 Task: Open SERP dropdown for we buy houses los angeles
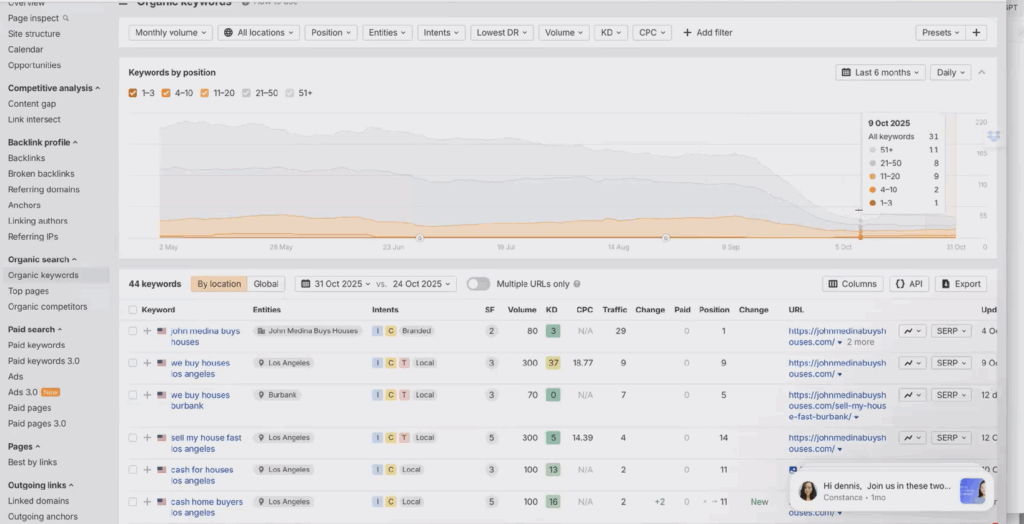click(951, 363)
